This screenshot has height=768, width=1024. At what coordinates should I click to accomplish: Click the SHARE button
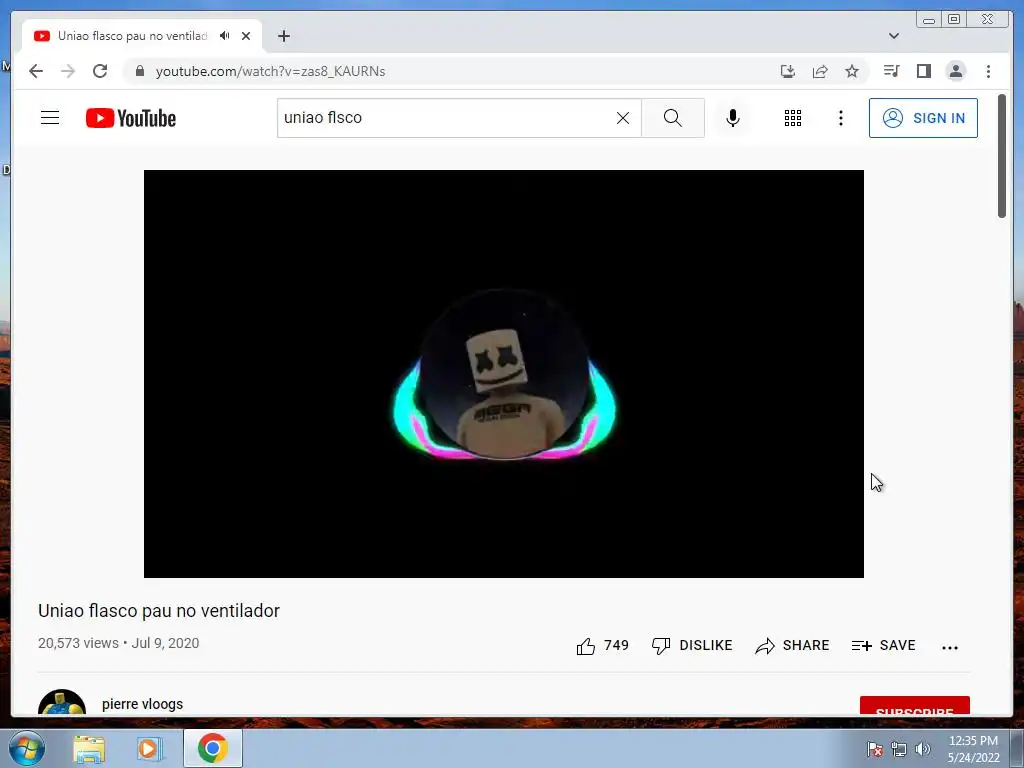click(x=792, y=646)
